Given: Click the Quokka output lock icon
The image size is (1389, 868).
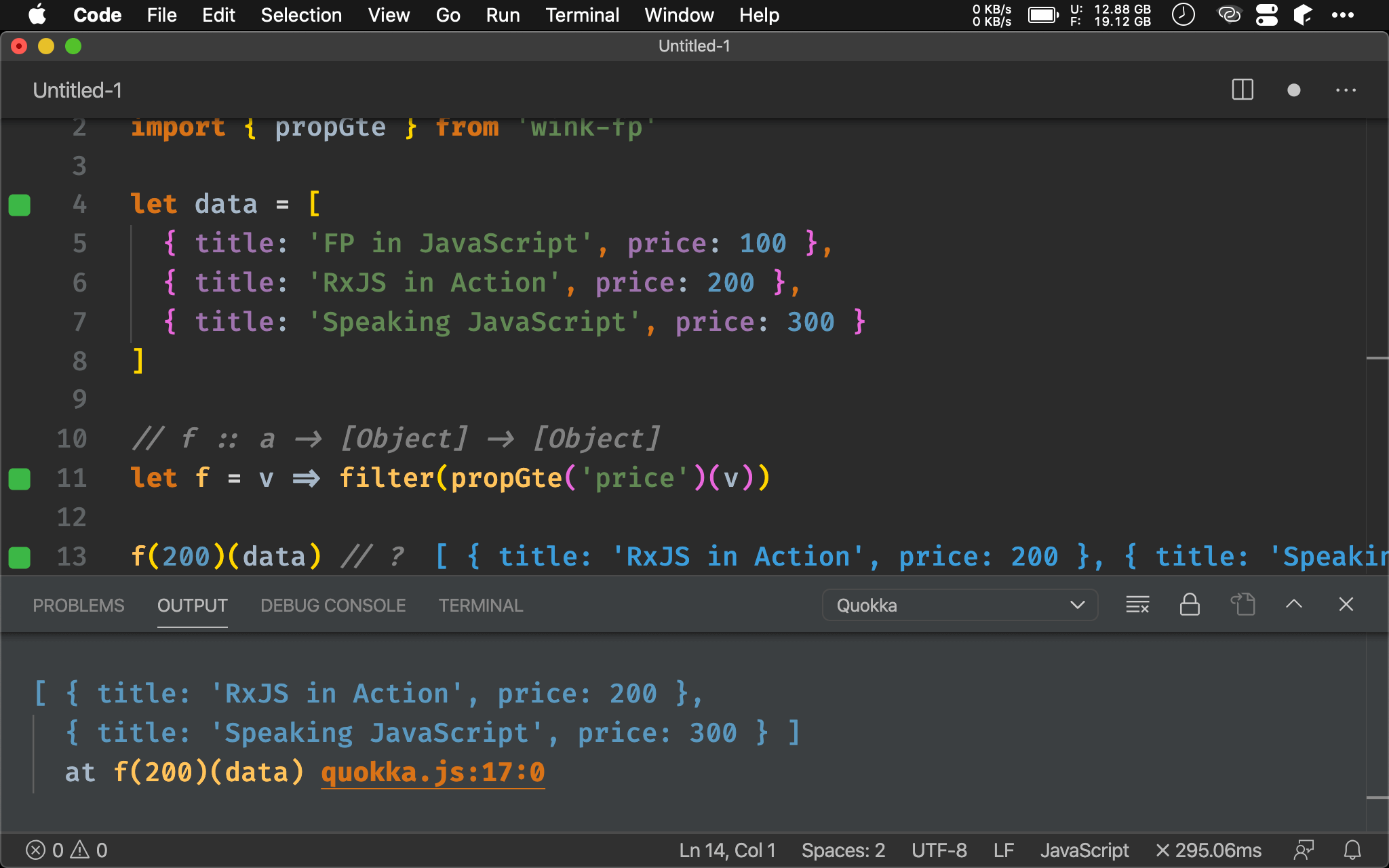Looking at the screenshot, I should tap(1188, 605).
